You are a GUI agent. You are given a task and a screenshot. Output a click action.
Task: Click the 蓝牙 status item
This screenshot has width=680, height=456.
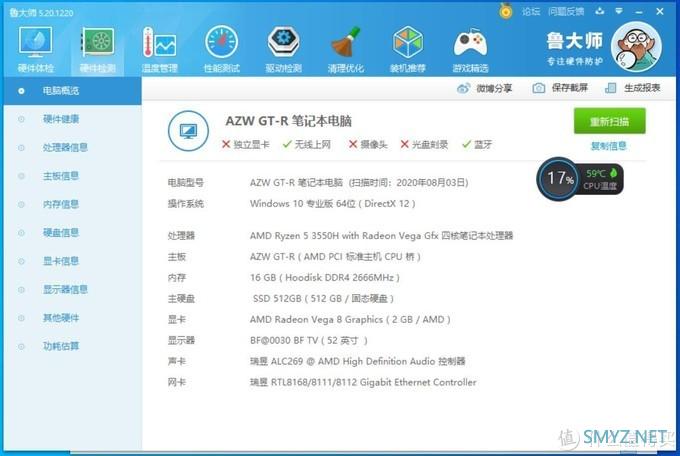click(x=477, y=144)
